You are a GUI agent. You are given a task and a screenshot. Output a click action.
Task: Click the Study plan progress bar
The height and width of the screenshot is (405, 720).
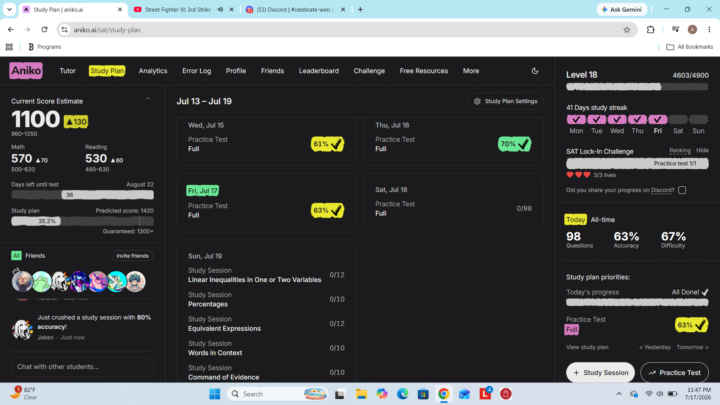pos(82,221)
